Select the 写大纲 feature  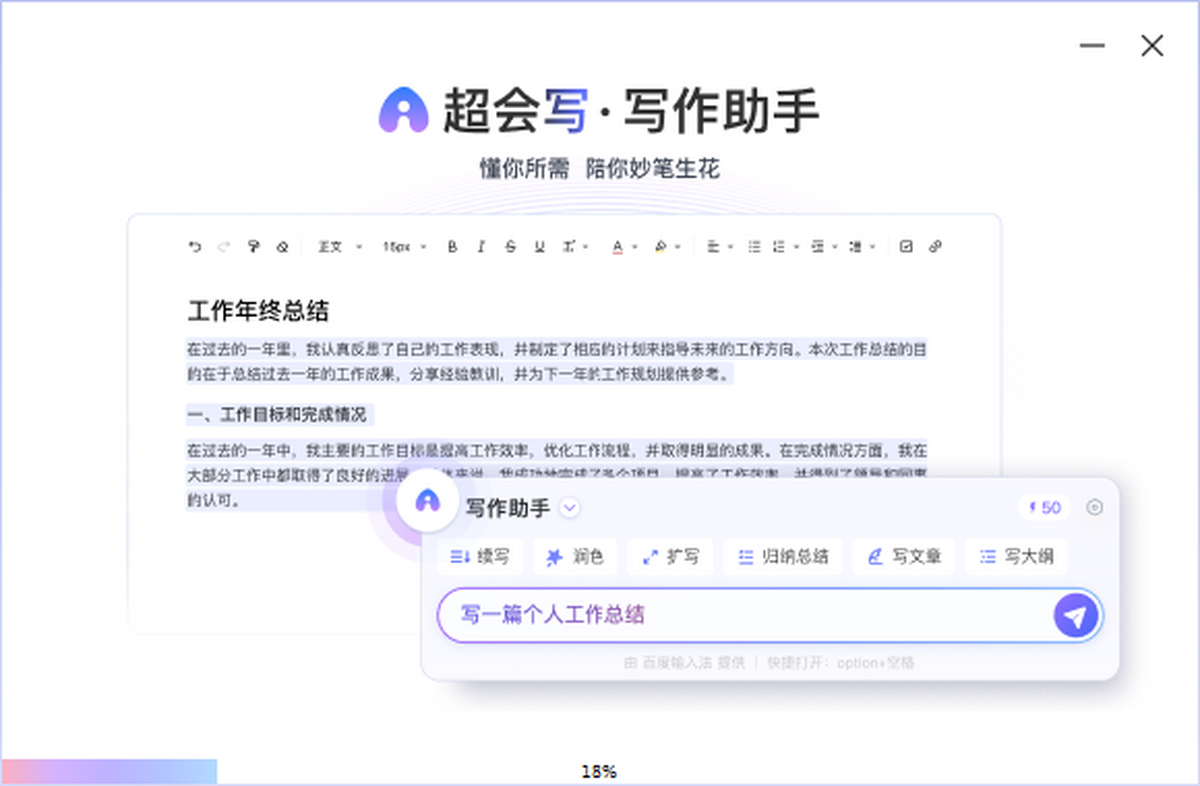(x=1016, y=557)
